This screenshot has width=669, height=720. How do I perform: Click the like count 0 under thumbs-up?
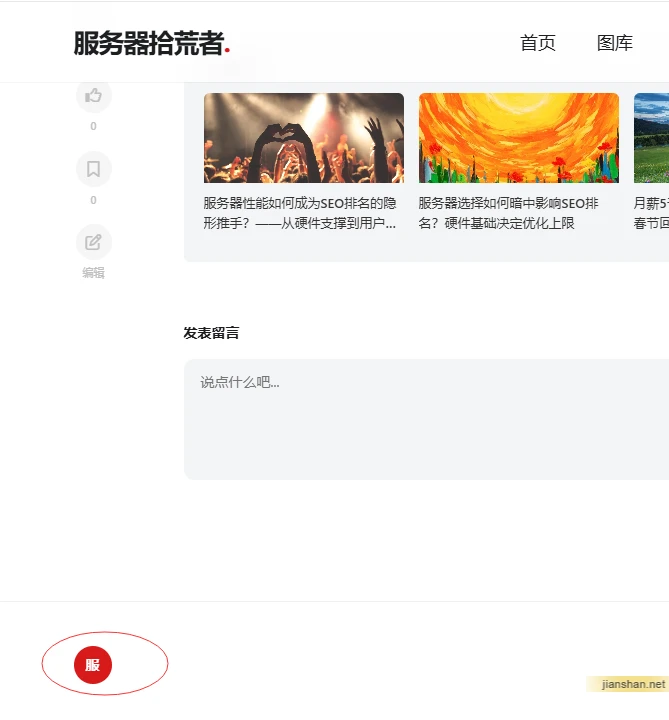(94, 126)
